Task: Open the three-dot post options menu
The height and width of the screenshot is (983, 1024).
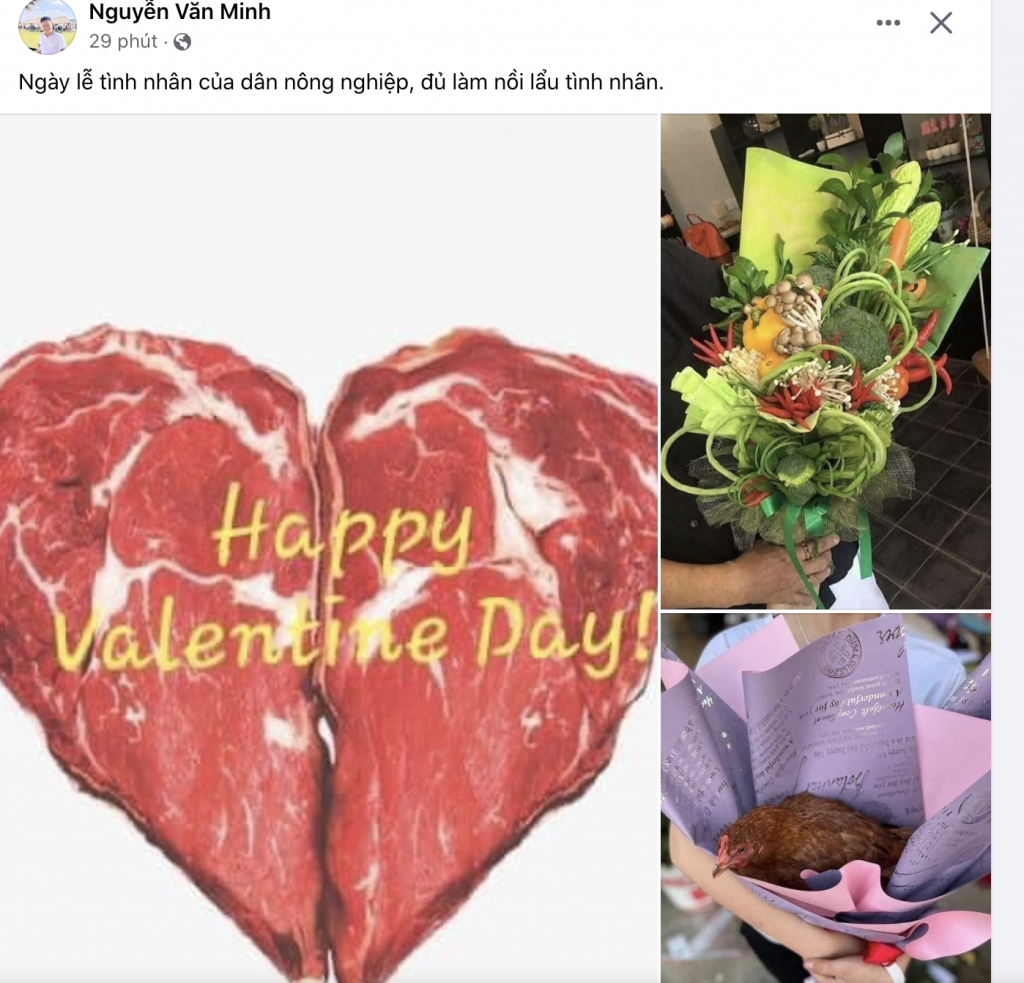Action: point(888,23)
